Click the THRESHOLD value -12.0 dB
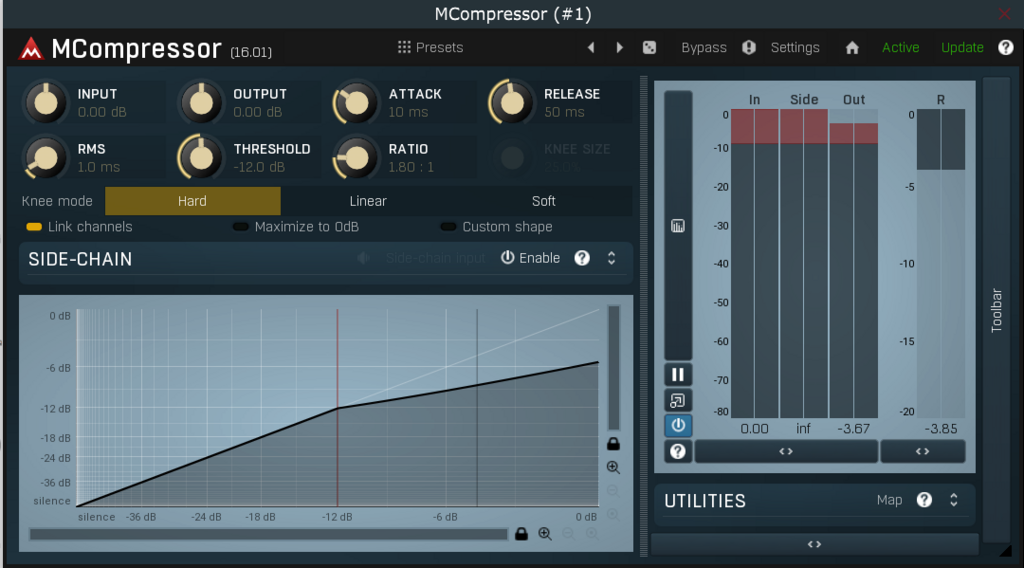The width and height of the screenshot is (1024, 568). [x=259, y=167]
